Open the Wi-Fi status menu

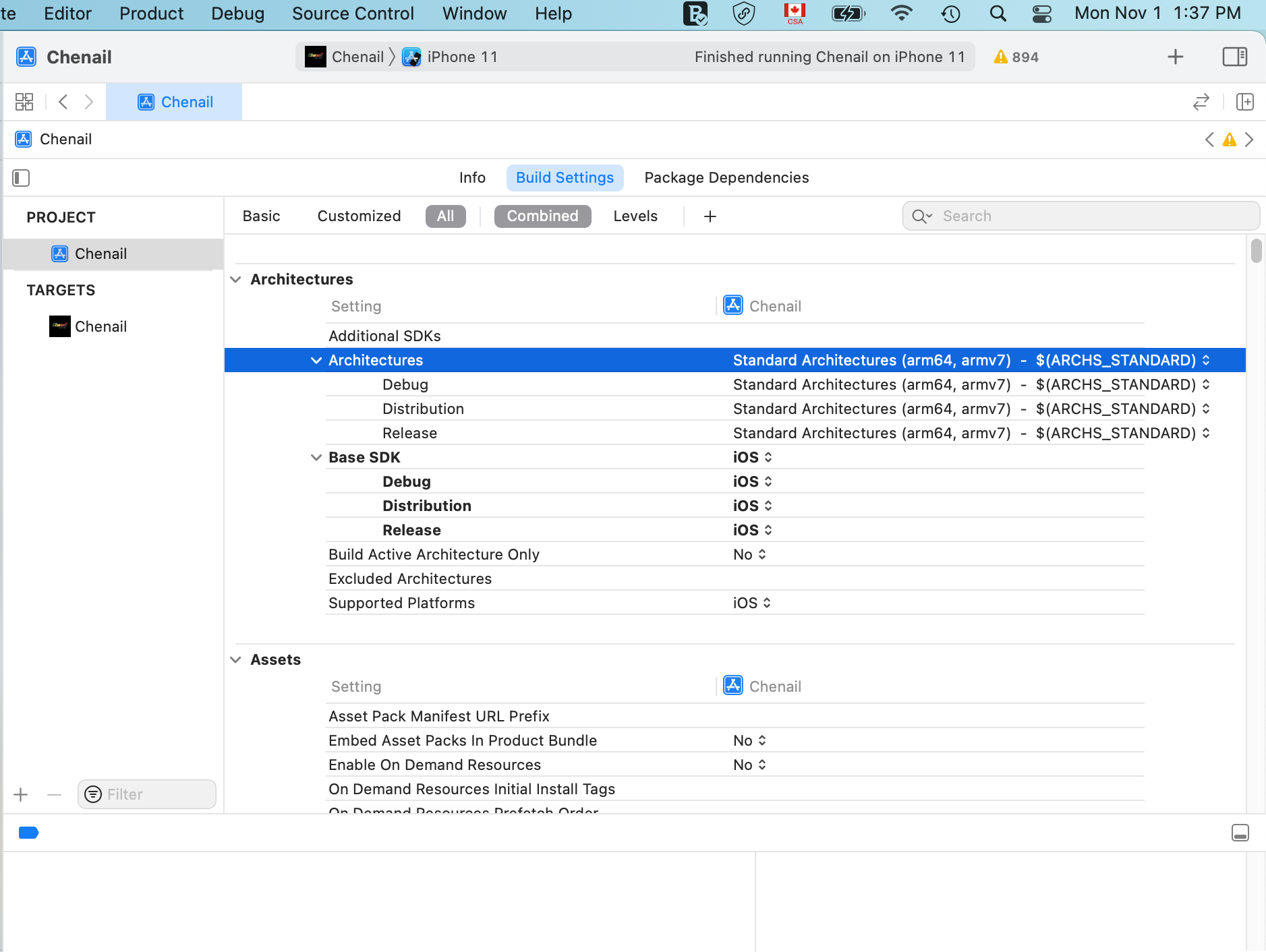point(902,13)
